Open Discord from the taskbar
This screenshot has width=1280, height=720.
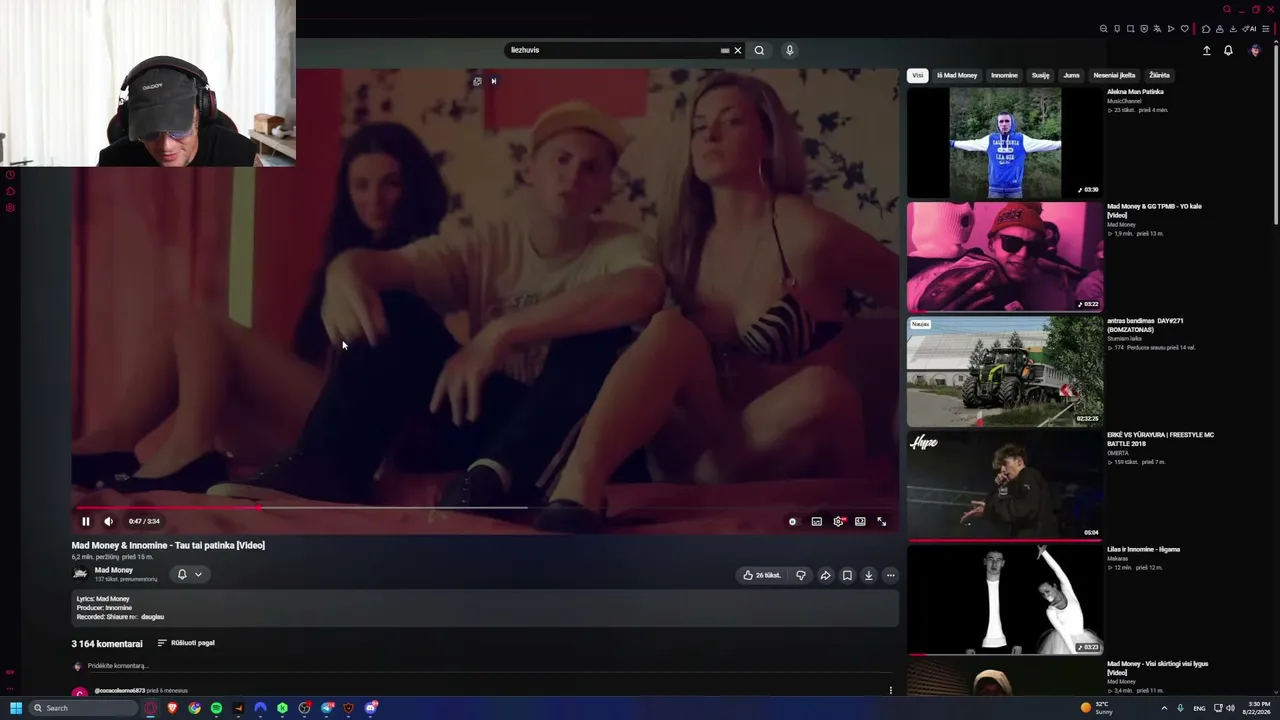(371, 708)
